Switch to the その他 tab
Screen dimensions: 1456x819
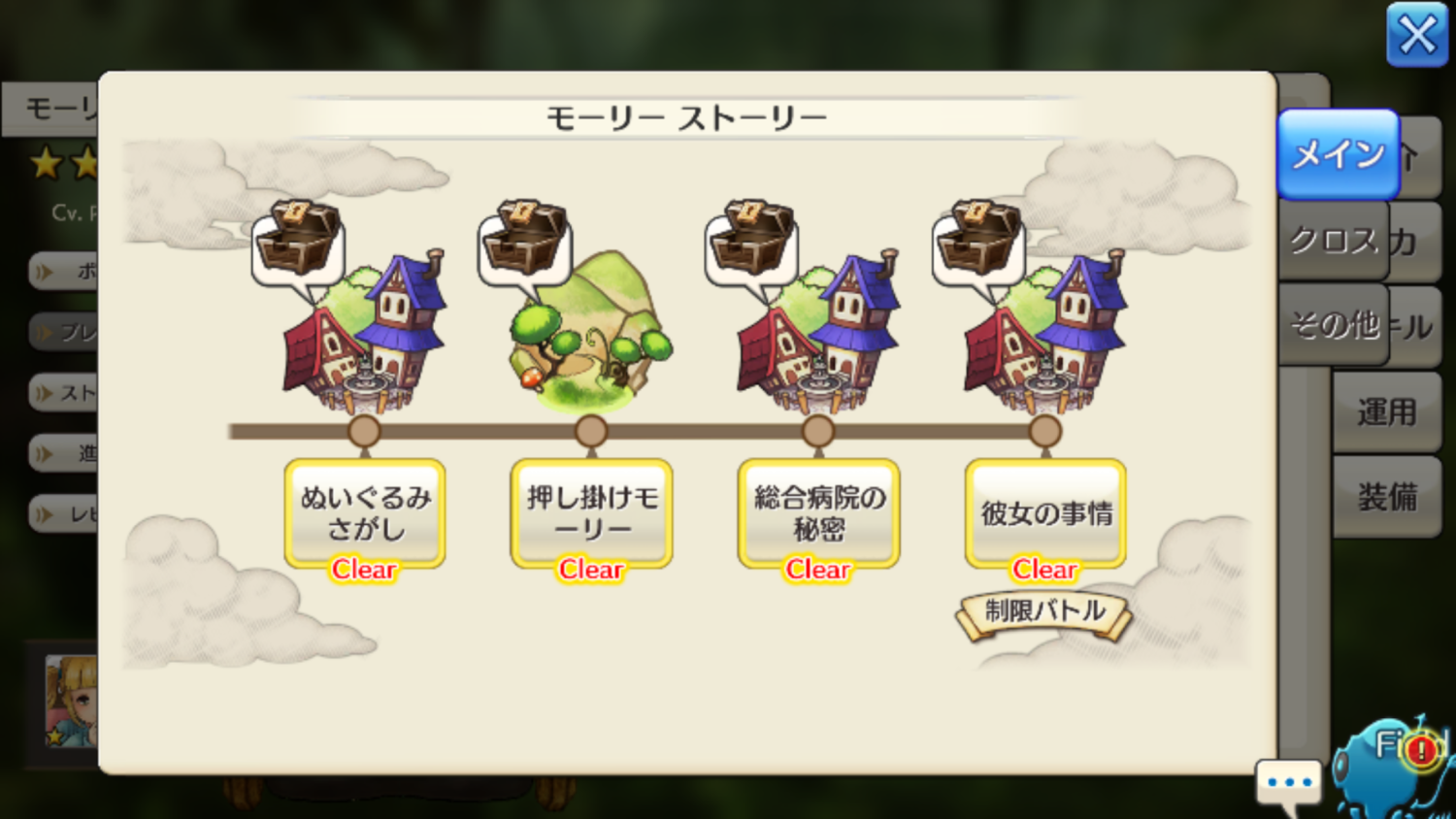coord(1334,325)
